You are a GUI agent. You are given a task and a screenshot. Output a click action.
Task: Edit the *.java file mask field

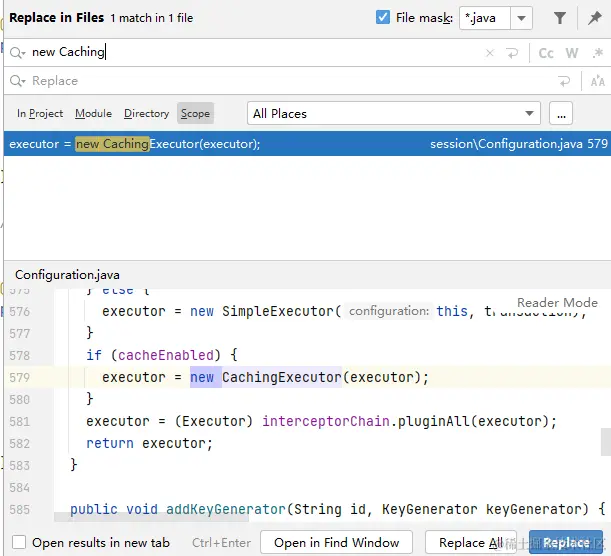point(485,18)
